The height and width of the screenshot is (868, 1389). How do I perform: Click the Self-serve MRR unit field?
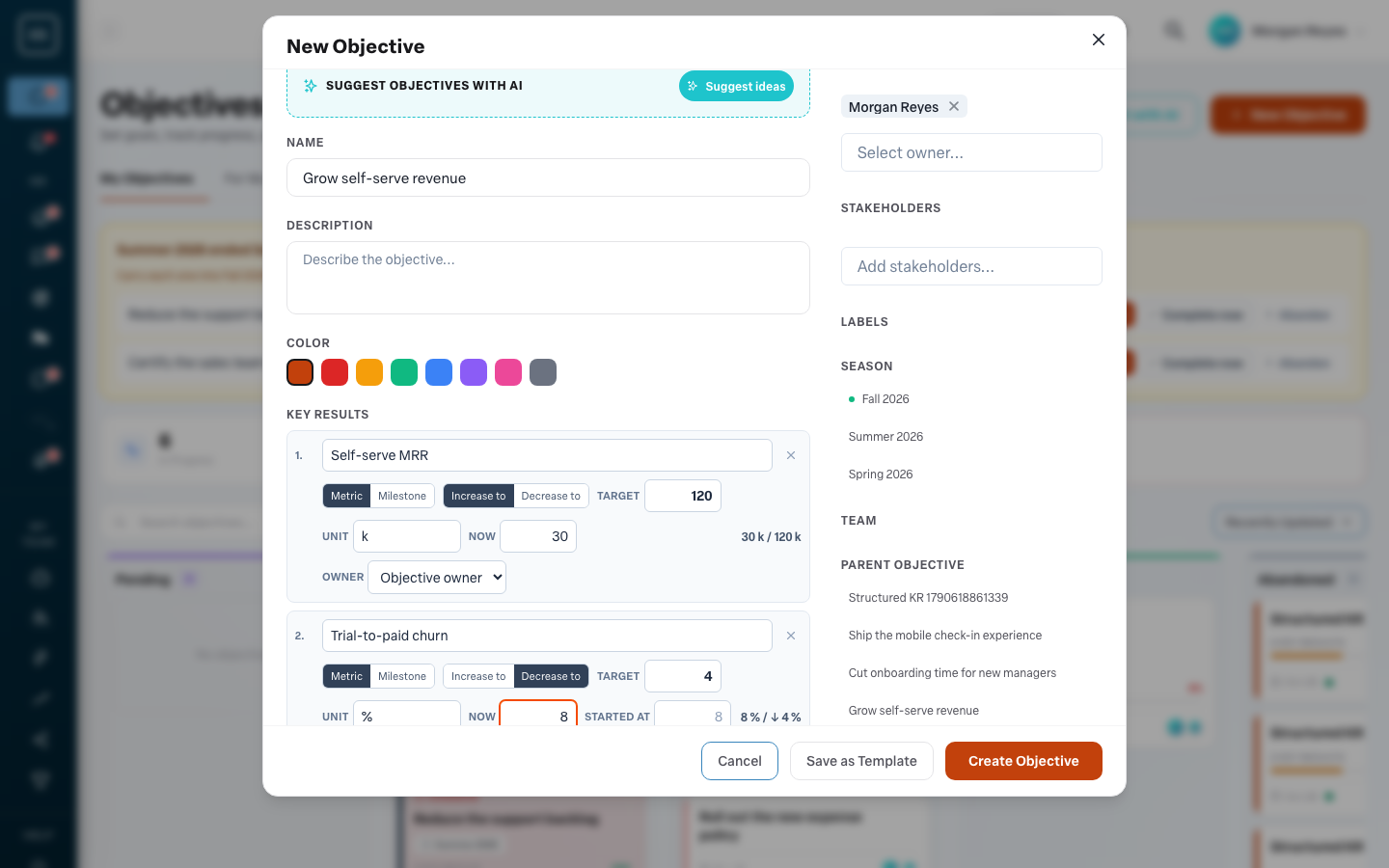coord(407,536)
